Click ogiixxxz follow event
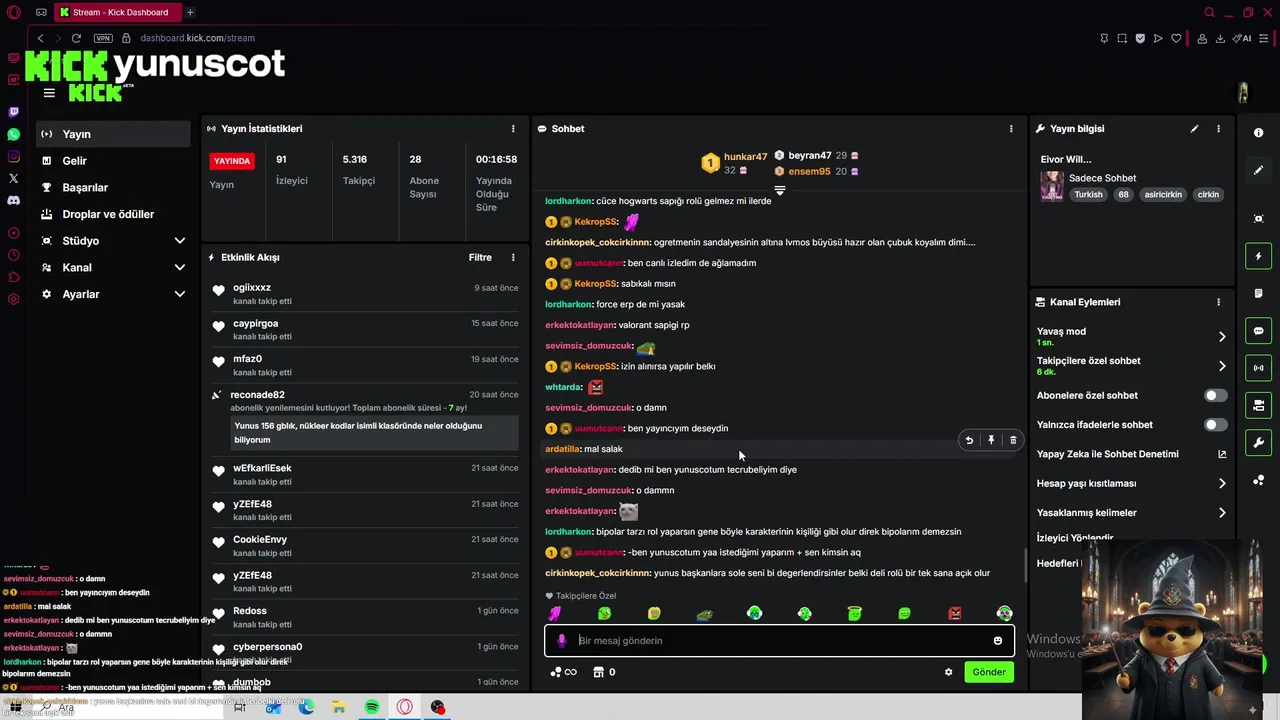This screenshot has height=720, width=1280. tap(366, 293)
